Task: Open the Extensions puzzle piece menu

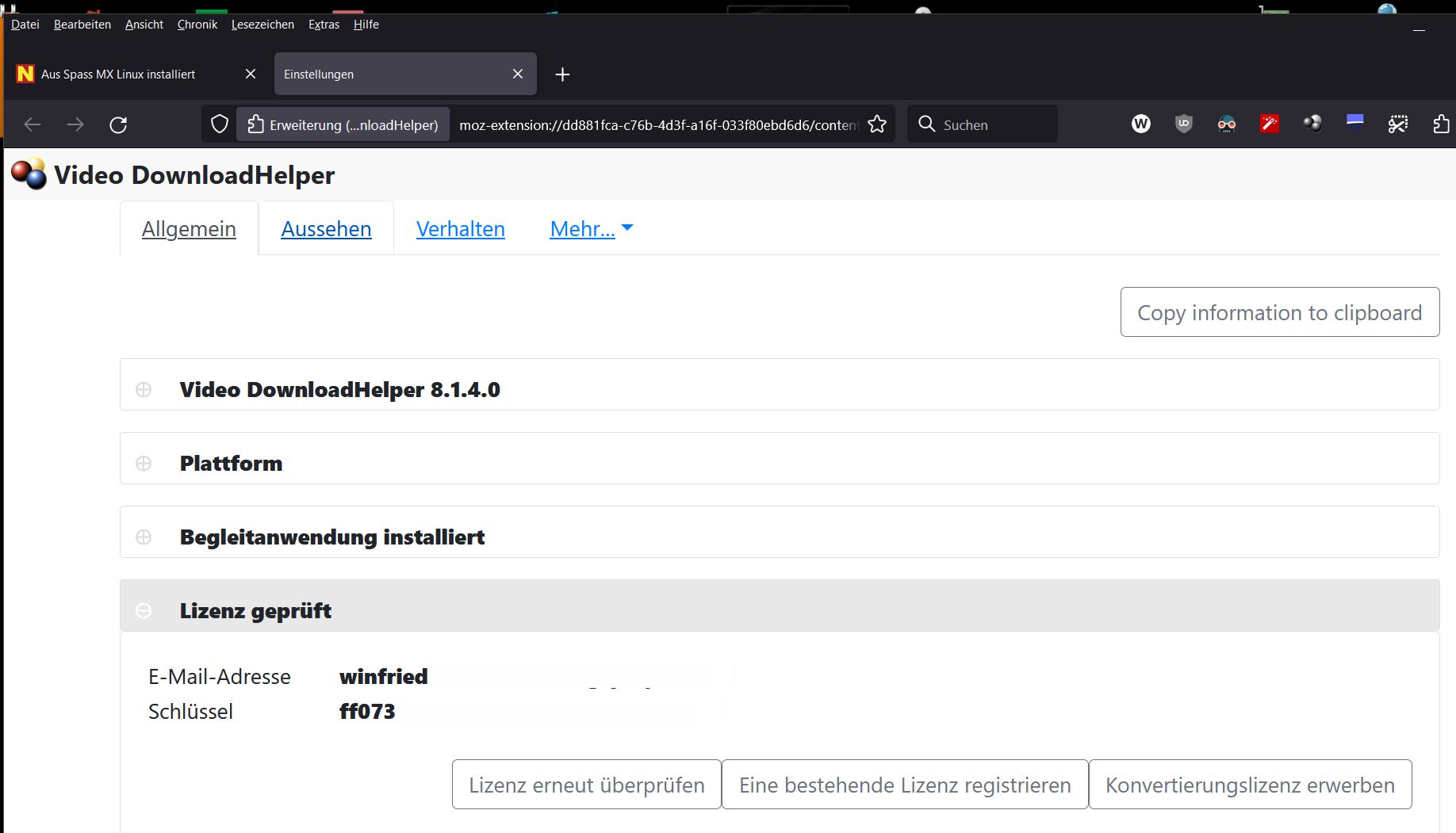Action: click(1441, 124)
